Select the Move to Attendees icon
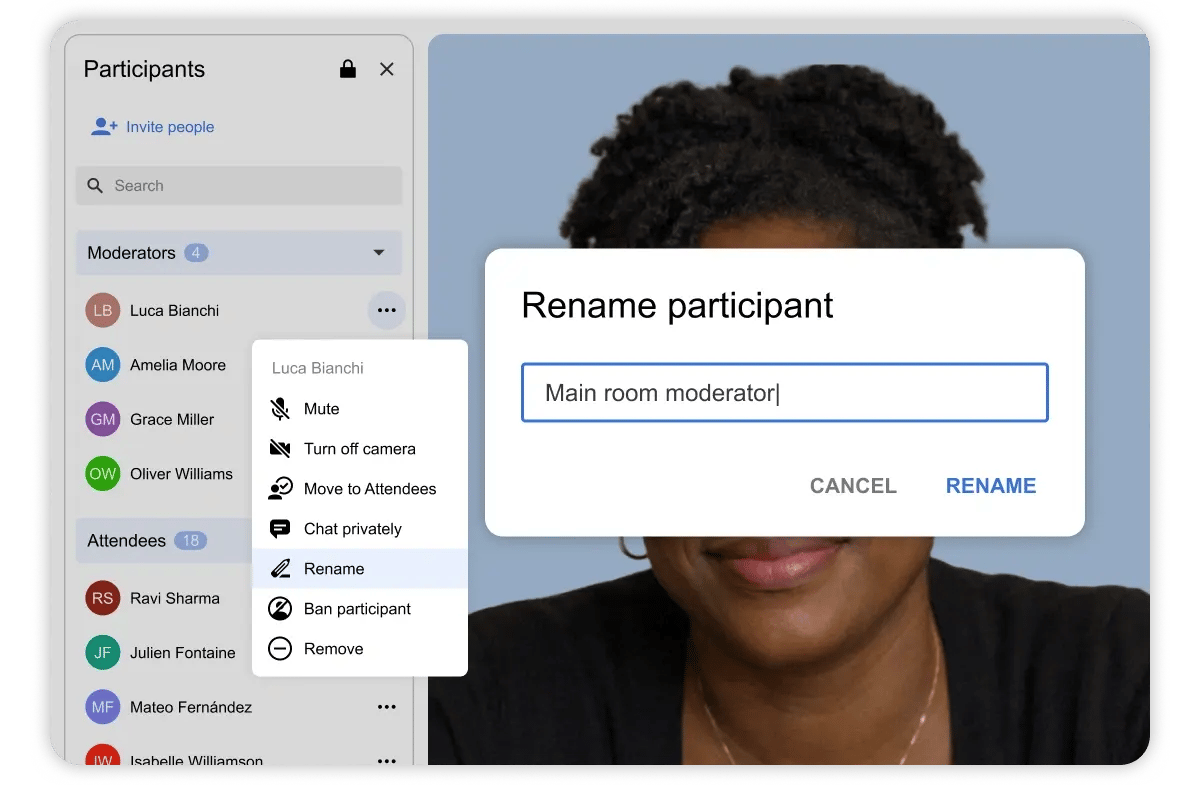The image size is (1200, 785). (x=281, y=488)
